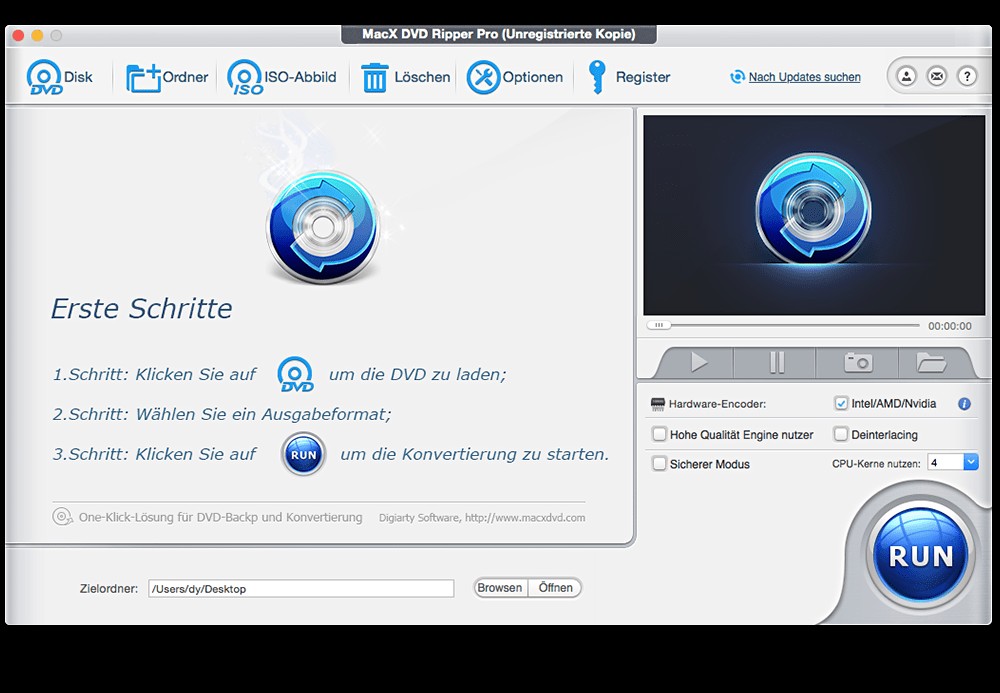Open the help question mark icon
Screen dimensions: 1000x693
967,77
